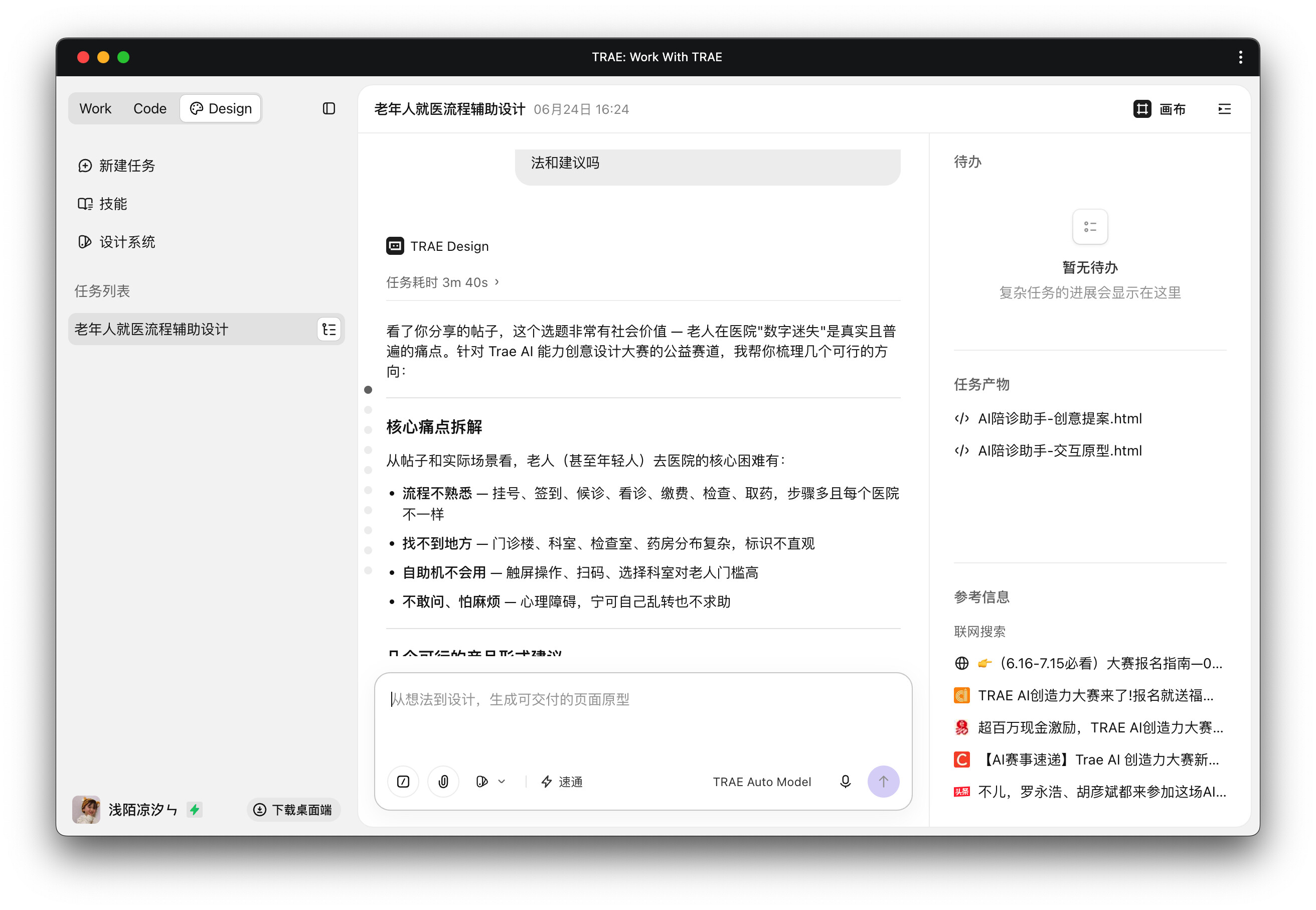1316x910 pixels.
Task: Click the conversation title in the header
Action: pyautogui.click(x=450, y=109)
